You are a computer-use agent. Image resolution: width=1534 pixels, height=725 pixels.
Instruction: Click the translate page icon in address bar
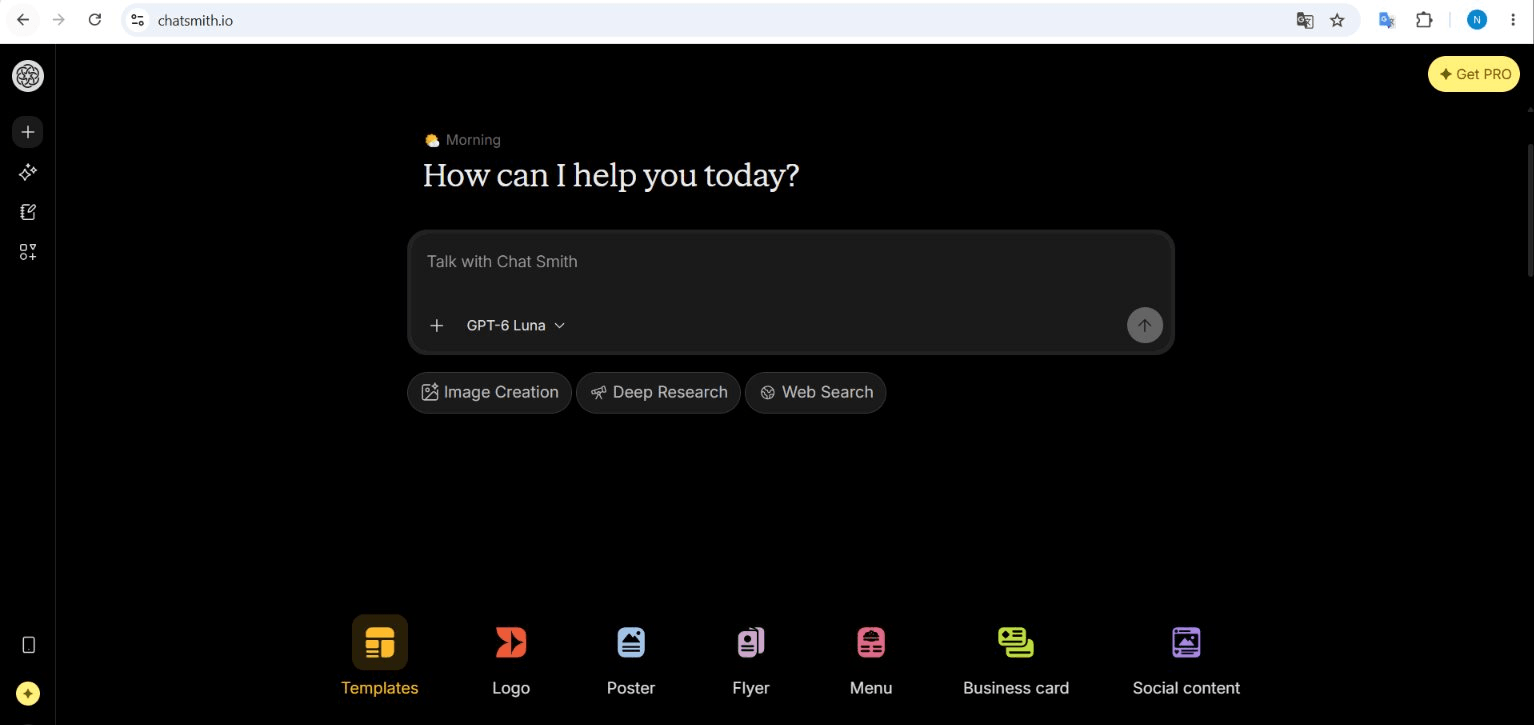point(1305,20)
